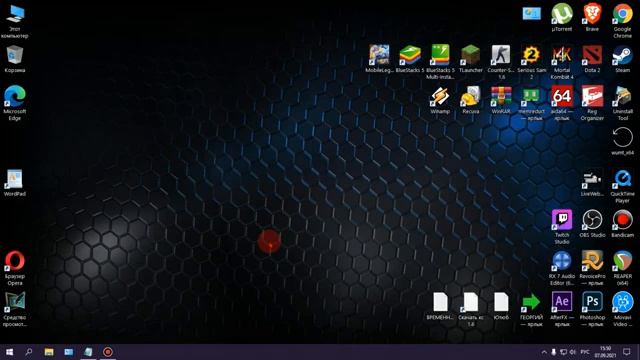The image size is (640, 360).
Task: Select the RevoicePro shortcut icon
Action: coord(592,268)
